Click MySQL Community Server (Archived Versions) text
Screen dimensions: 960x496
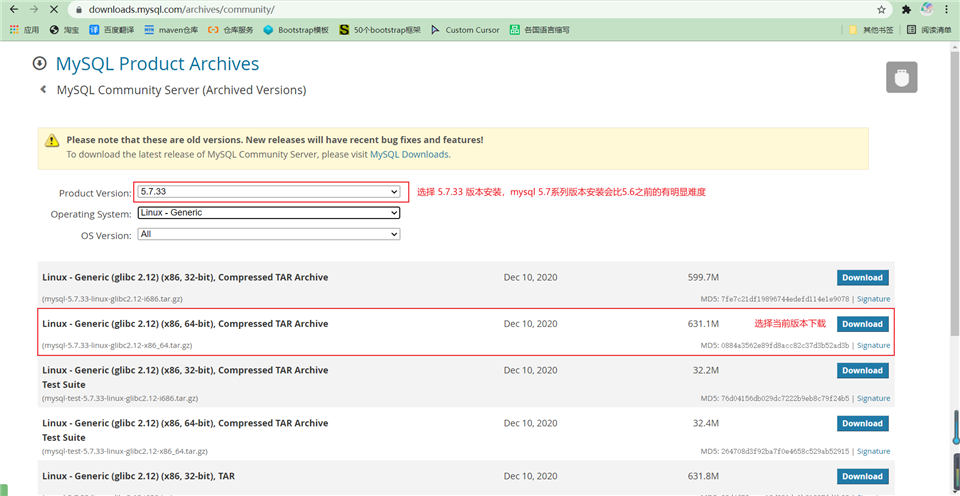click(181, 90)
